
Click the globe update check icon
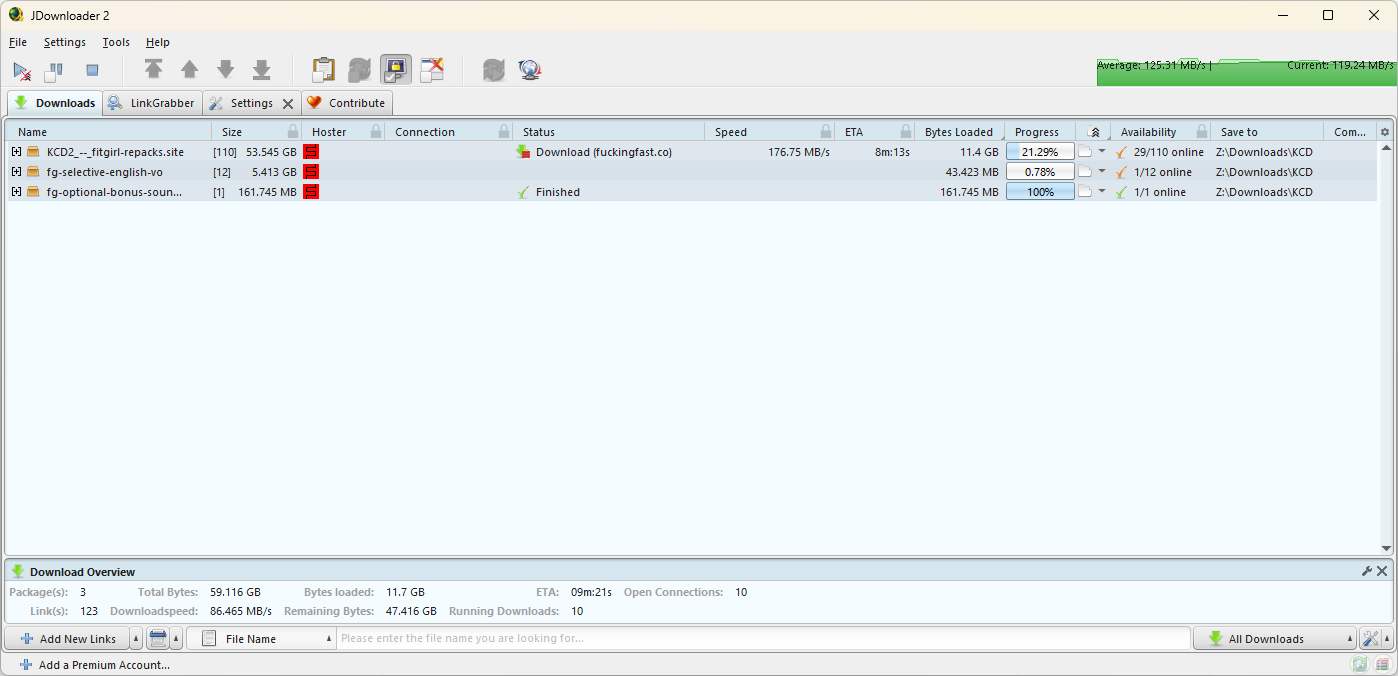click(529, 70)
